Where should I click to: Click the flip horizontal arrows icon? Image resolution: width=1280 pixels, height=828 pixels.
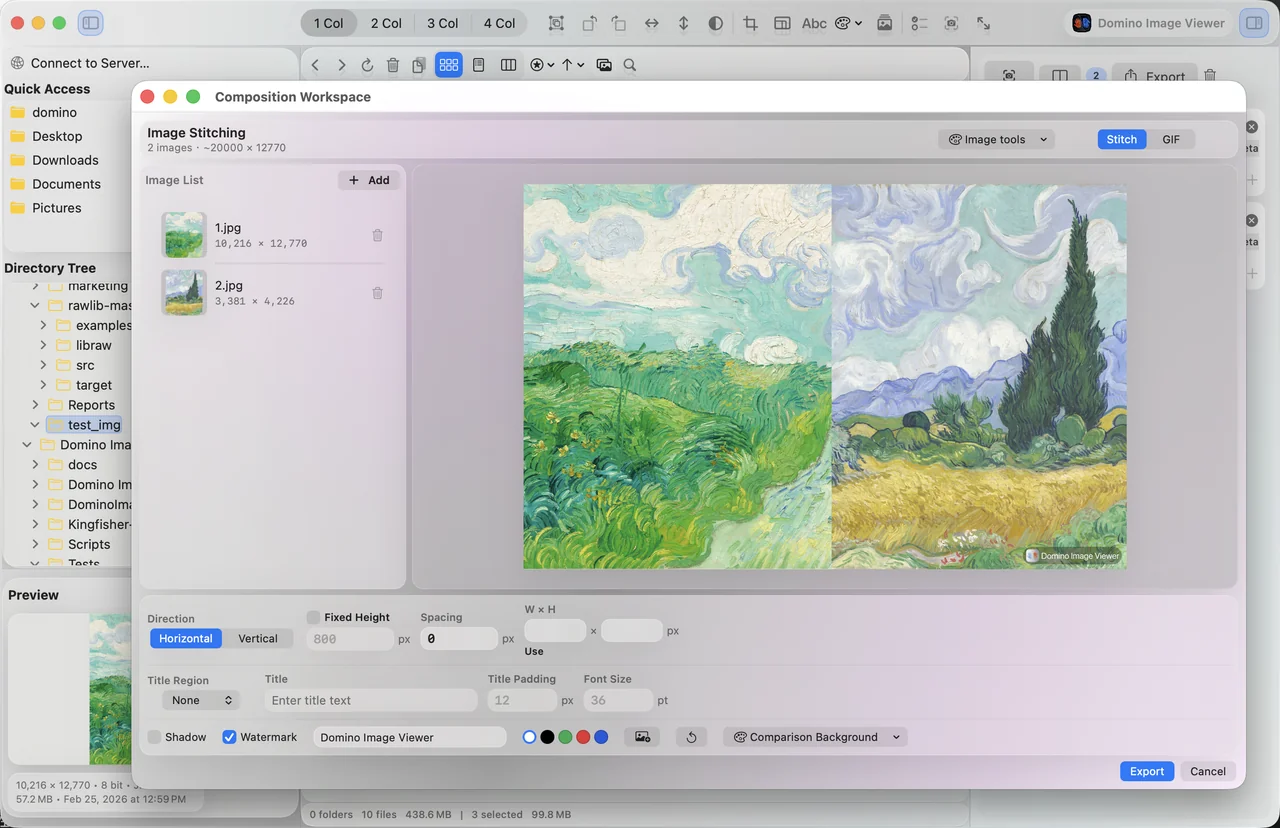pyautogui.click(x=651, y=23)
